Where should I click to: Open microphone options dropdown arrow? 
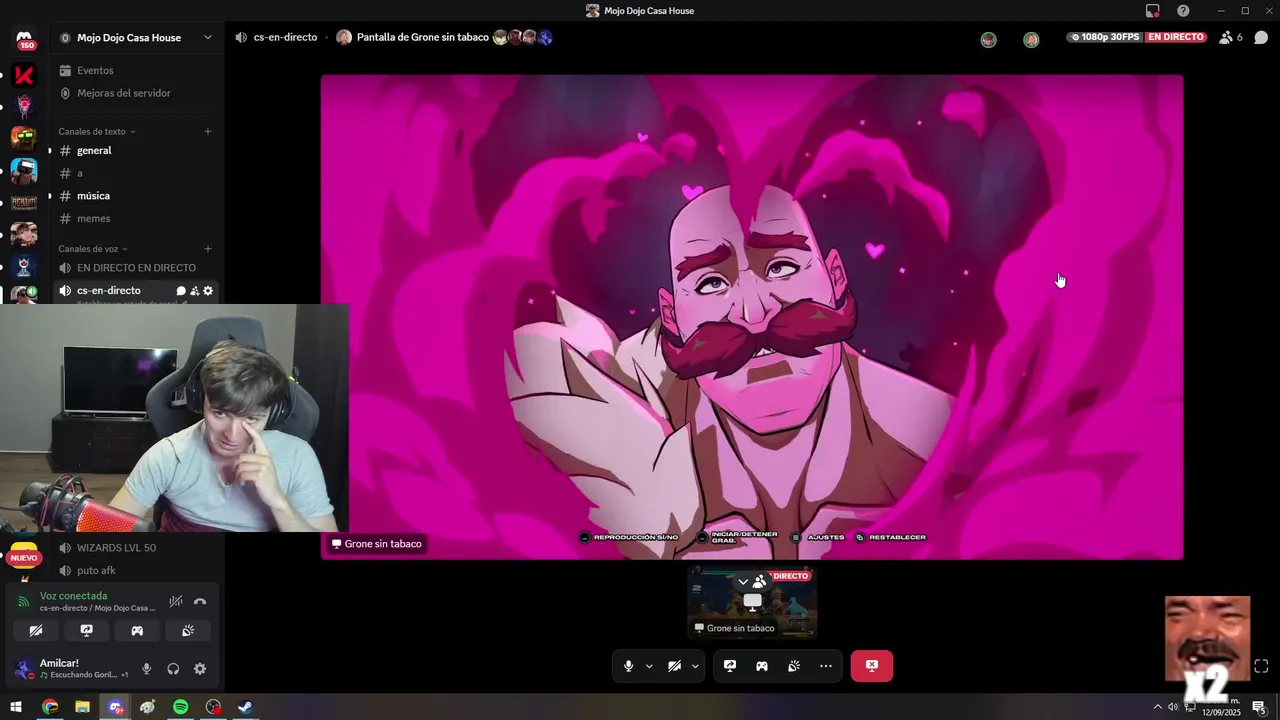[649, 666]
